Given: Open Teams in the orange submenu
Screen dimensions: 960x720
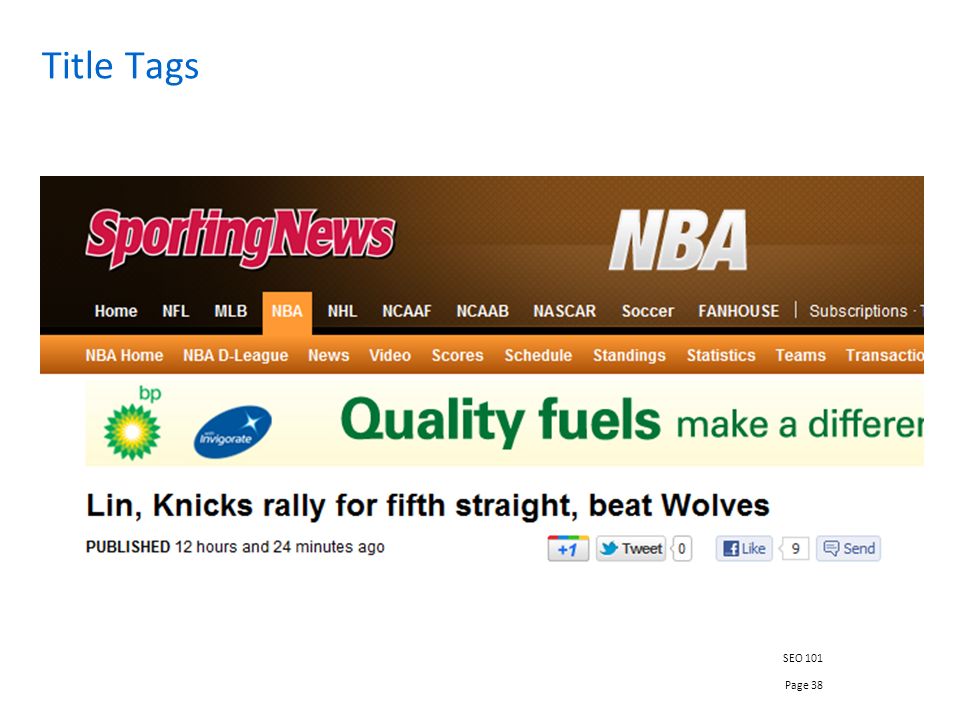Looking at the screenshot, I should pyautogui.click(x=801, y=355).
